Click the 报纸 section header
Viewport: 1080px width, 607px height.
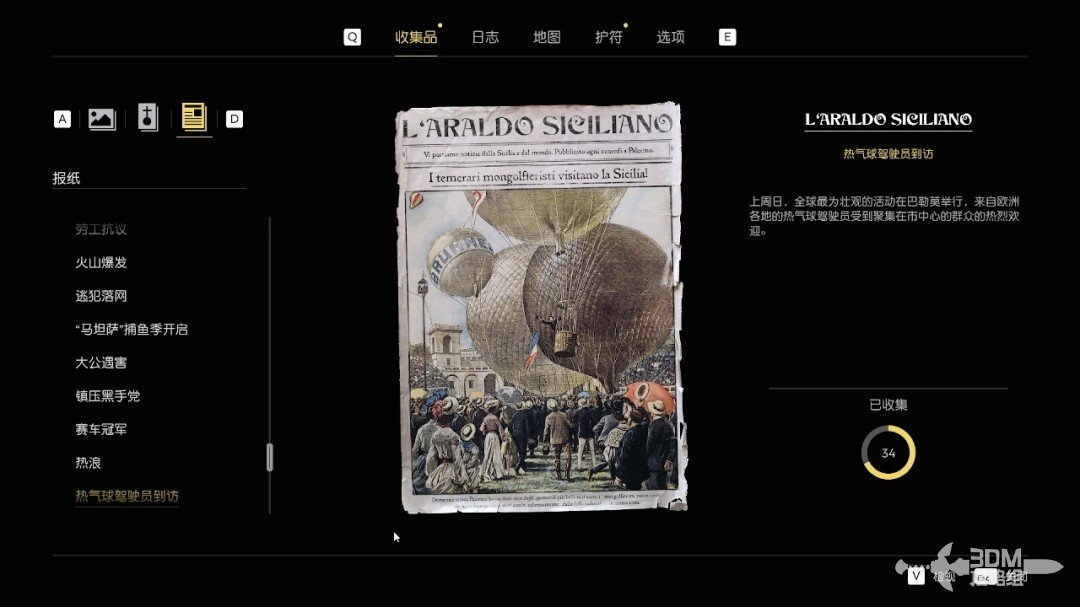(66, 178)
